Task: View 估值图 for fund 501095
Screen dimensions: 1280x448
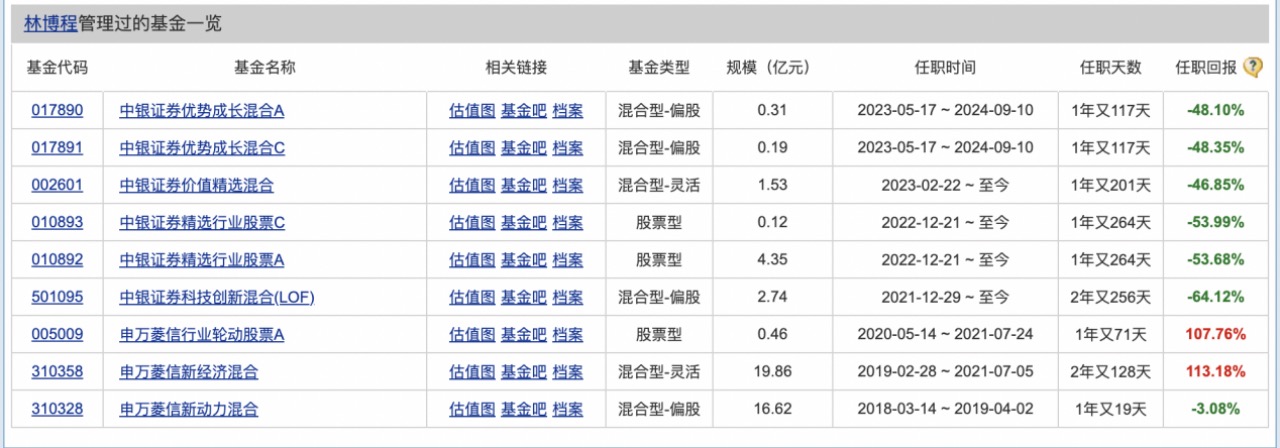Action: pos(472,297)
